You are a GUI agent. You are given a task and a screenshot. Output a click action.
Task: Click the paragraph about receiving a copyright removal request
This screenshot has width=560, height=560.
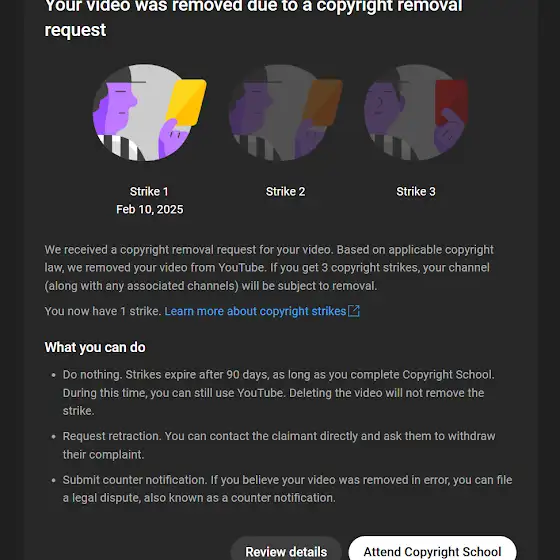pos(269,268)
